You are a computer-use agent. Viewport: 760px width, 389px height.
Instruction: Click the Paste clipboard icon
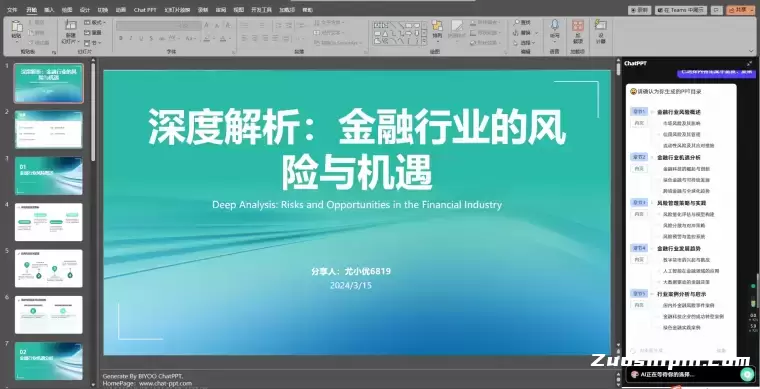click(x=16, y=27)
